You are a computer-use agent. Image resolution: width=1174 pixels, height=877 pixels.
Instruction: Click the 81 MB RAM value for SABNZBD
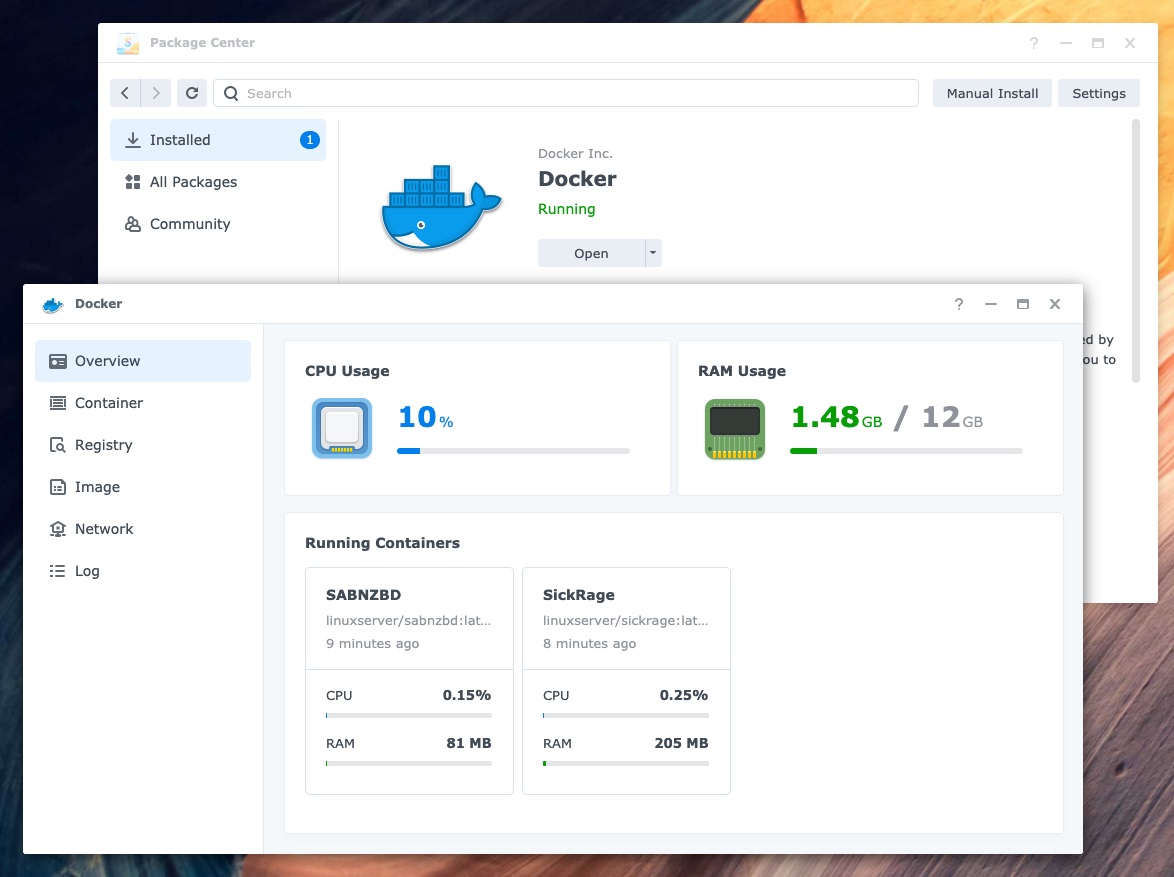tap(469, 743)
